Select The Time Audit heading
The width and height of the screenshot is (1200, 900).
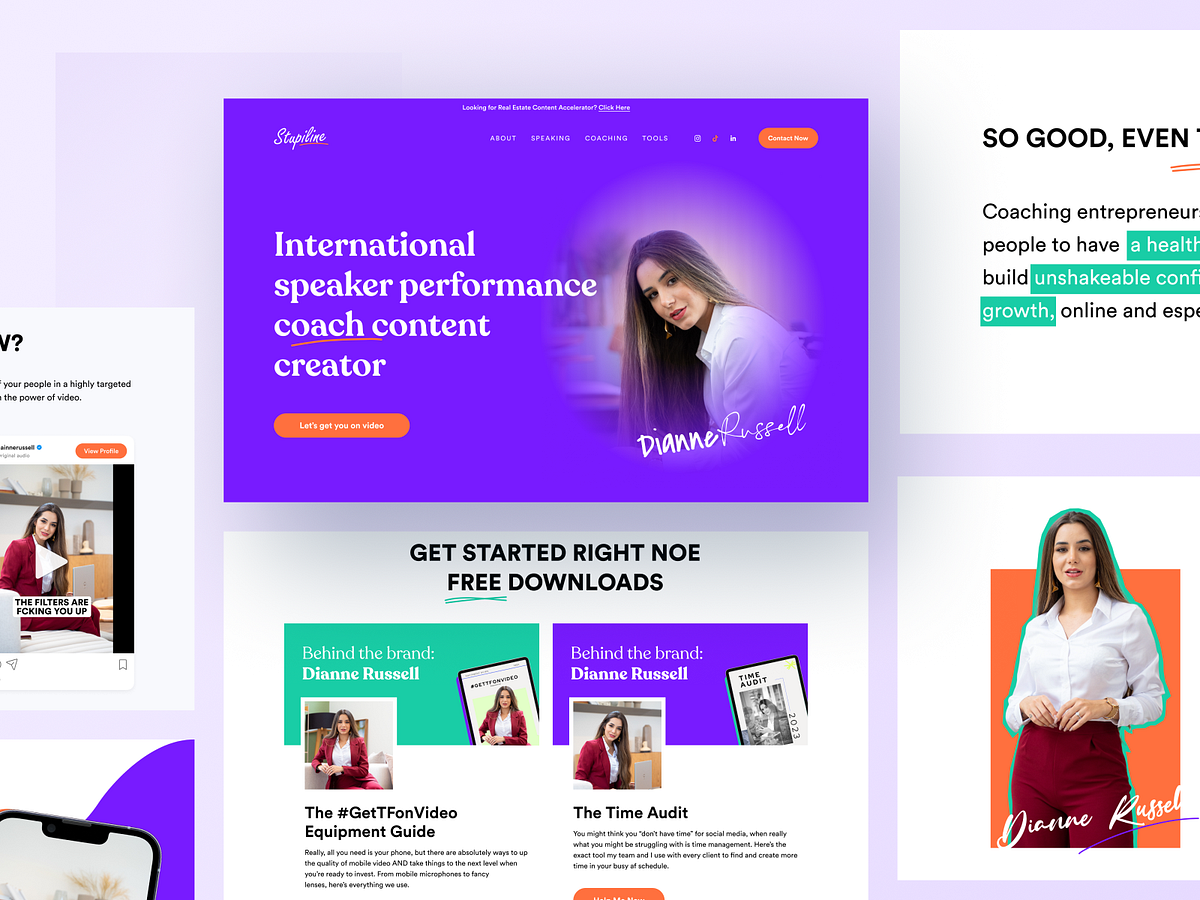[x=631, y=812]
